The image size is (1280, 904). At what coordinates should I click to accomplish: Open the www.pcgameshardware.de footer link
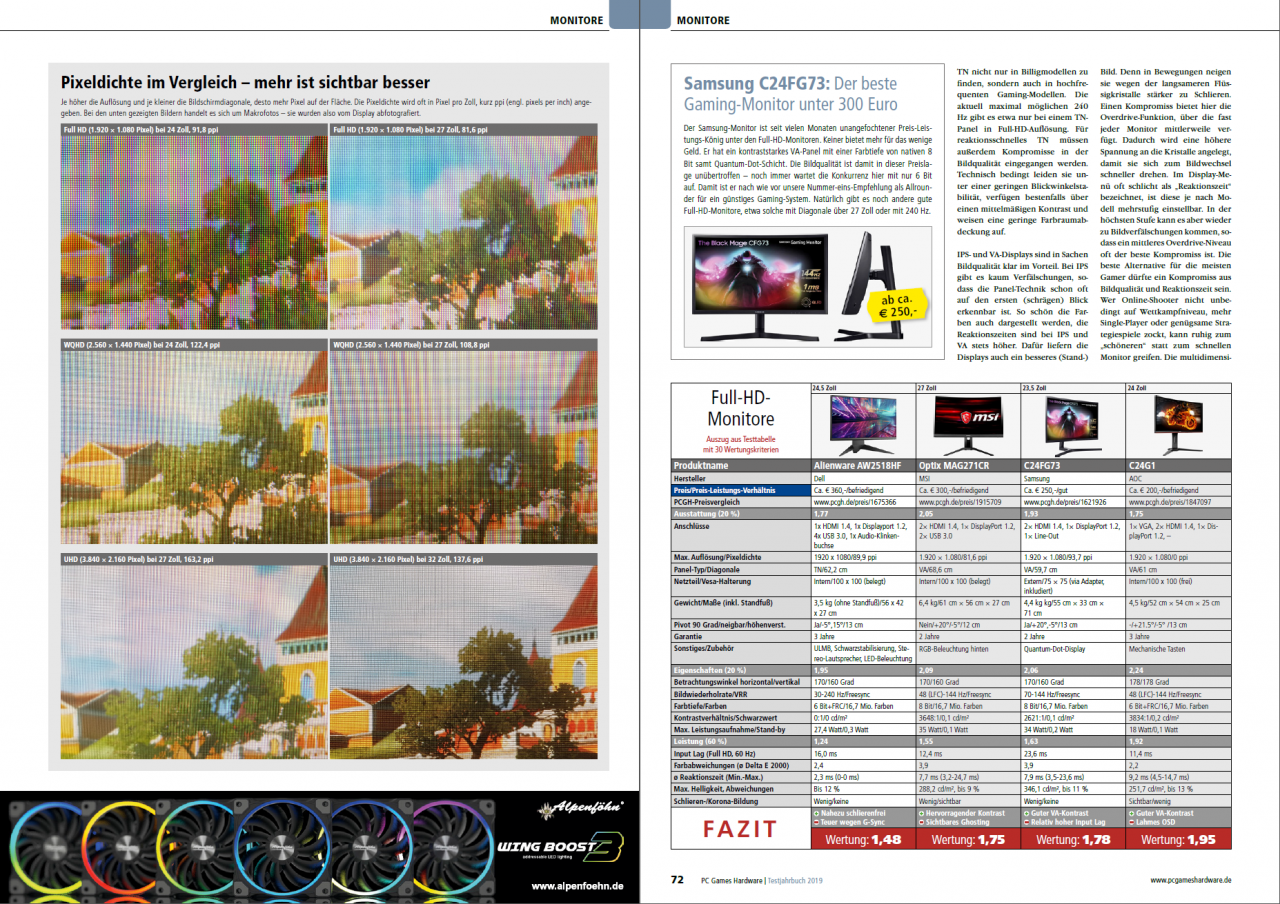pyautogui.click(x=1191, y=880)
